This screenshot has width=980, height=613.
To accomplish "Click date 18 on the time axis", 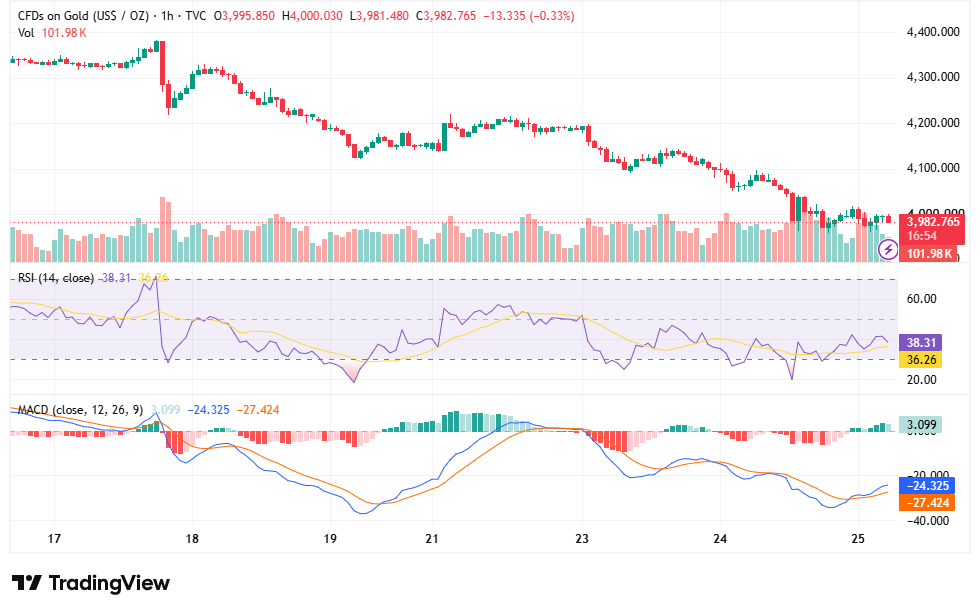I will (192, 539).
